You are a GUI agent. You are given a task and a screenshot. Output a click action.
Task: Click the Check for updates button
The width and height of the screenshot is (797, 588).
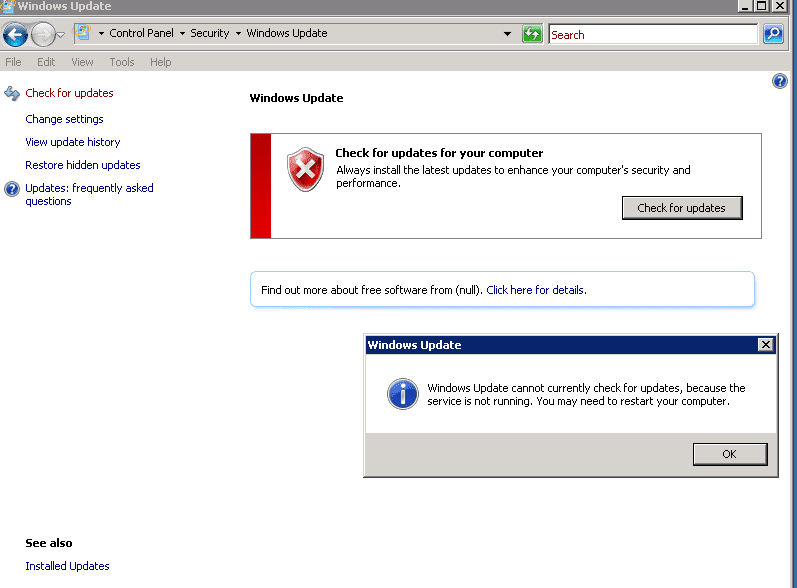tap(682, 208)
